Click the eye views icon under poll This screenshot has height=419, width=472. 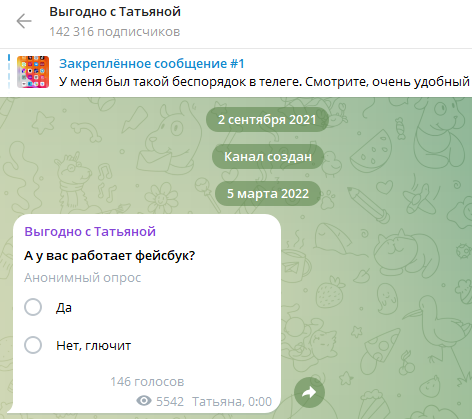tap(144, 401)
